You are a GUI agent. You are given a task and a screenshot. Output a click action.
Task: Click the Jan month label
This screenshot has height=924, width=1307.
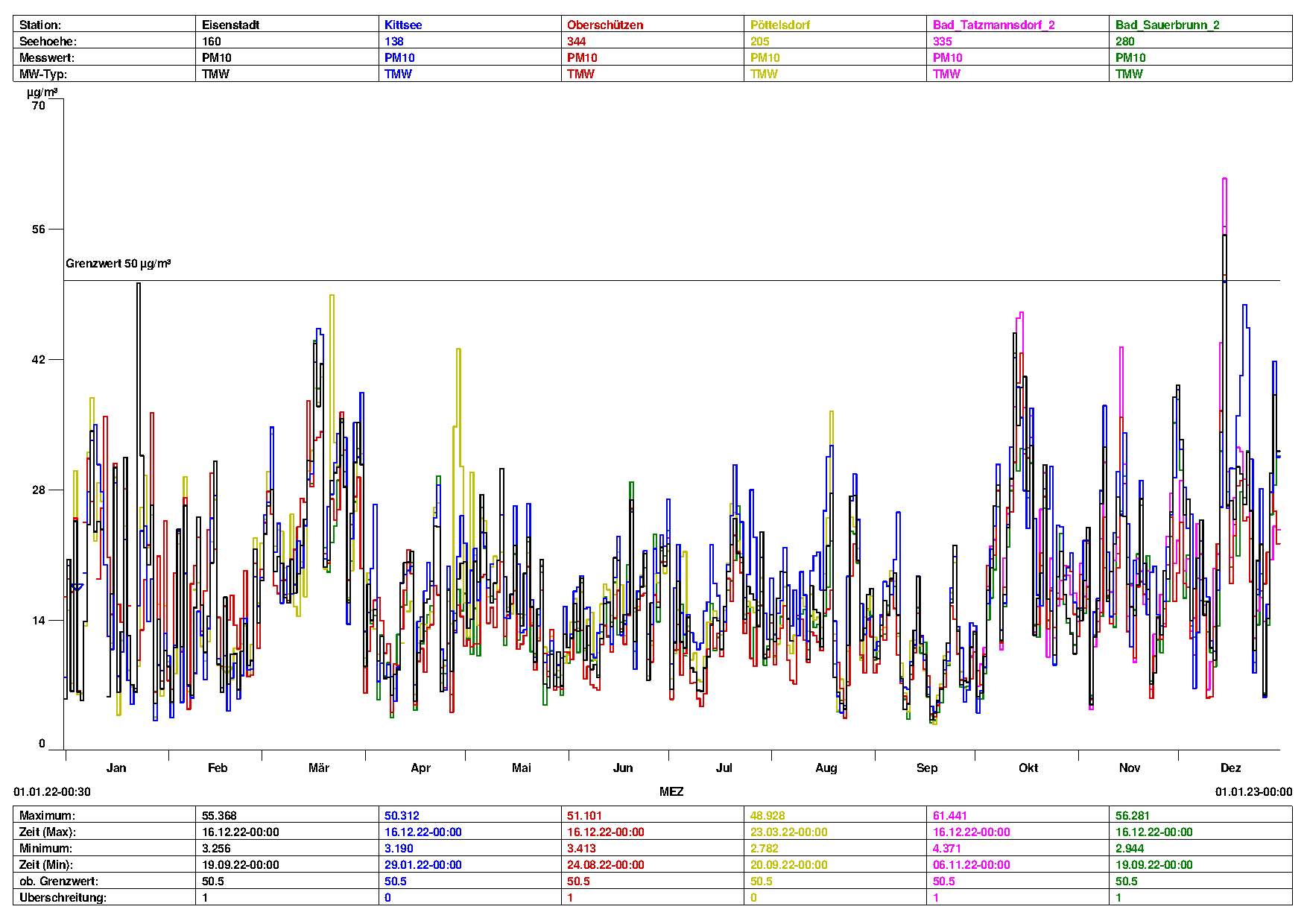tap(116, 768)
